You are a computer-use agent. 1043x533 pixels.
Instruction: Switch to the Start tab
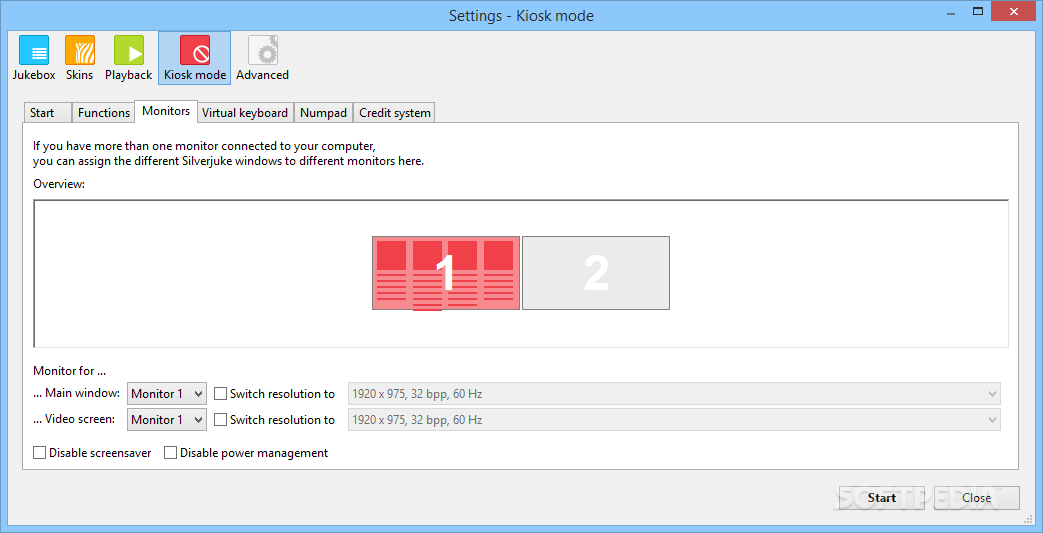coord(47,112)
